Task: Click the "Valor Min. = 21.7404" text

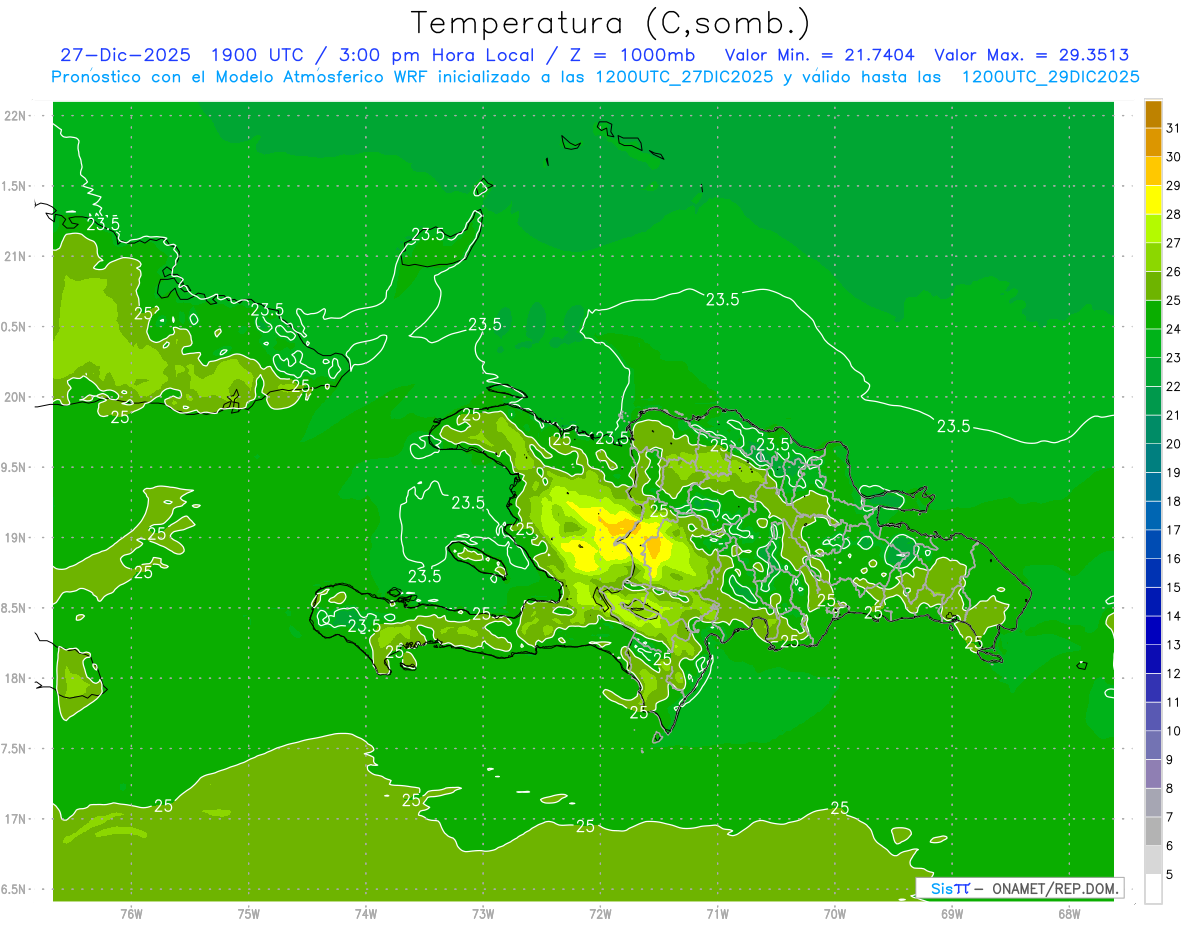Action: (819, 55)
